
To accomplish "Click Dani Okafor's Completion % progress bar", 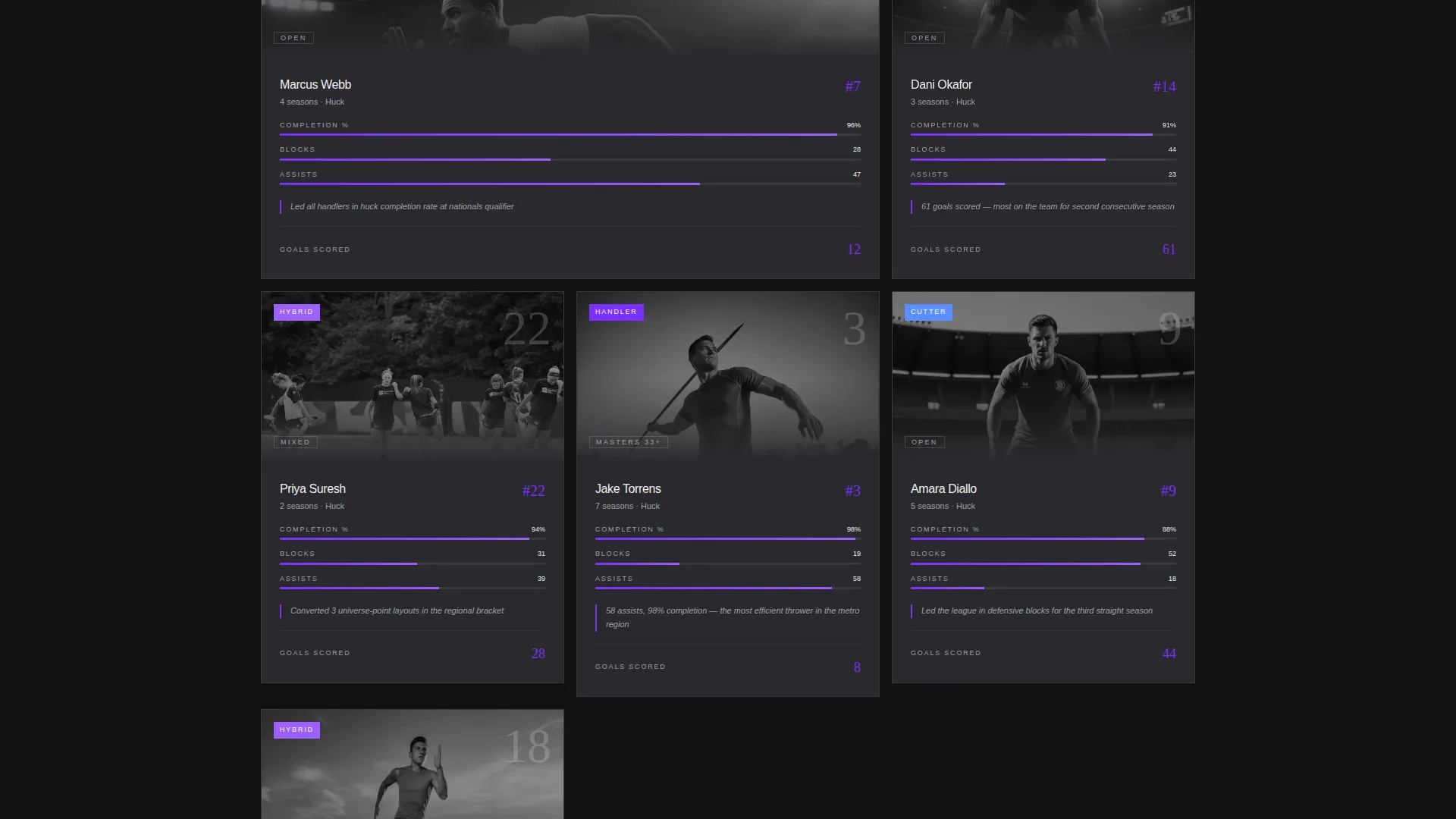I will [1043, 134].
